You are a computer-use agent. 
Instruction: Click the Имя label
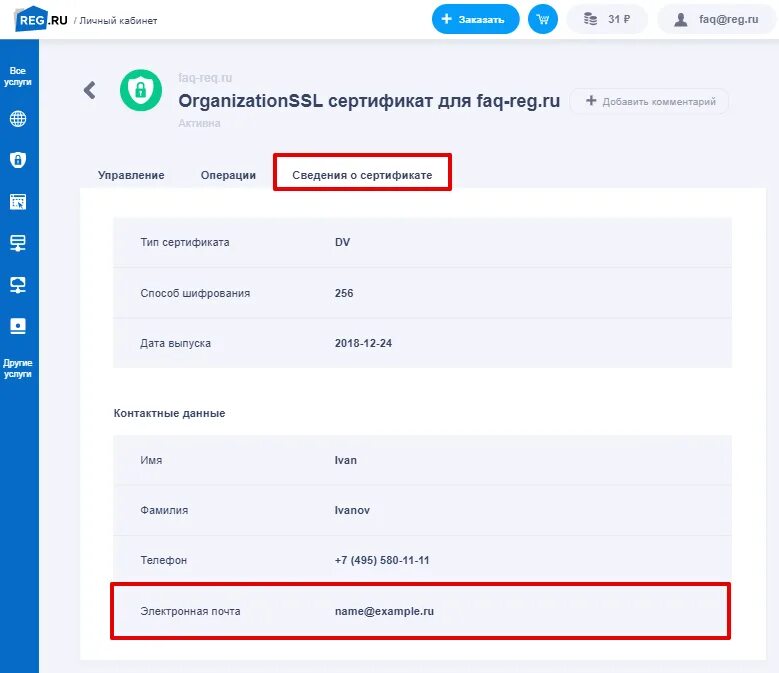pyautogui.click(x=151, y=460)
